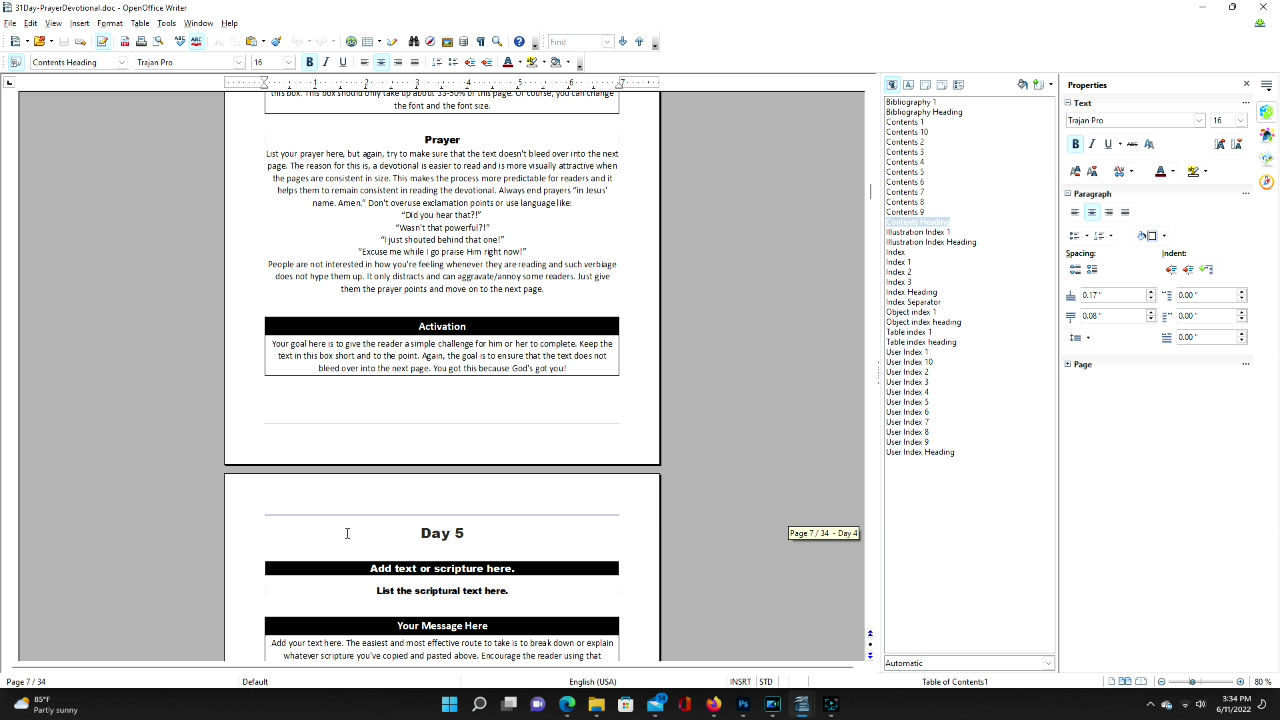Click the Find text field in toolbar
This screenshot has height=720, width=1280.
tap(574, 42)
